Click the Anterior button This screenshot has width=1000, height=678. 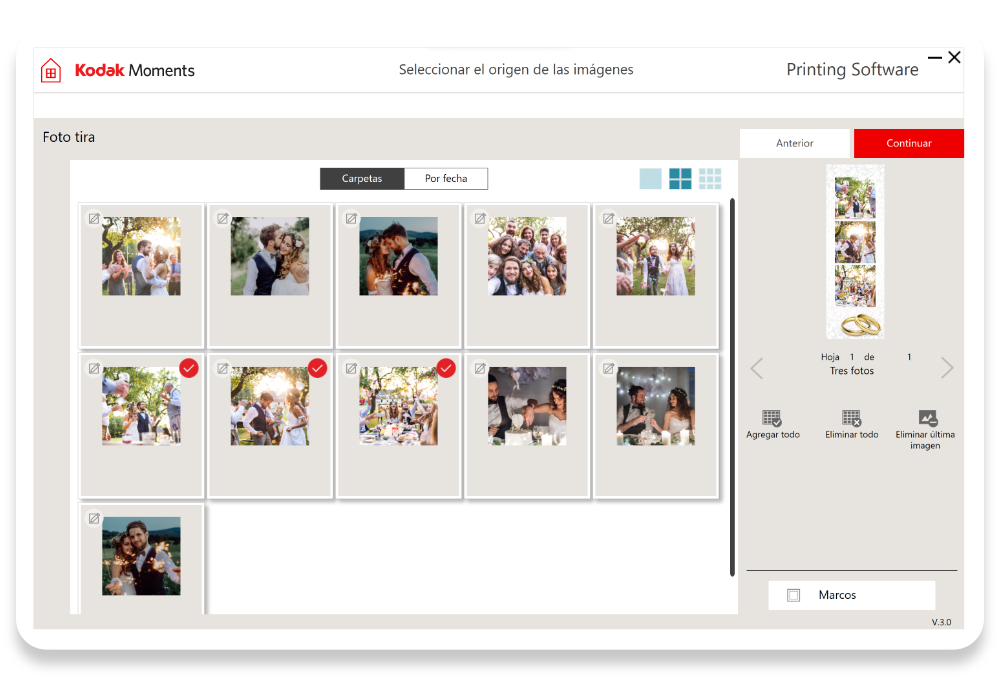[x=795, y=144]
